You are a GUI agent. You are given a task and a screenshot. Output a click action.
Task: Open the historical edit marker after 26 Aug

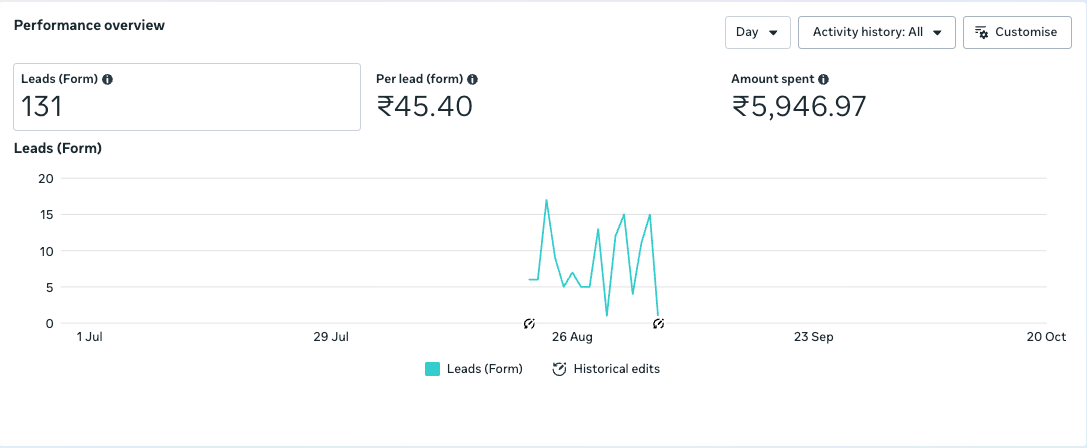coord(659,323)
